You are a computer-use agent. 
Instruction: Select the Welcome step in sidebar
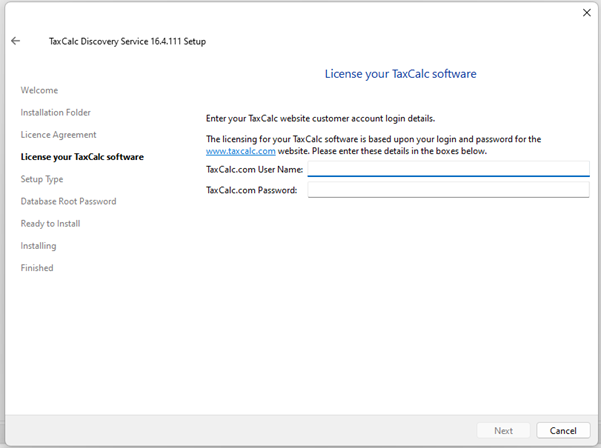pyautogui.click(x=39, y=91)
